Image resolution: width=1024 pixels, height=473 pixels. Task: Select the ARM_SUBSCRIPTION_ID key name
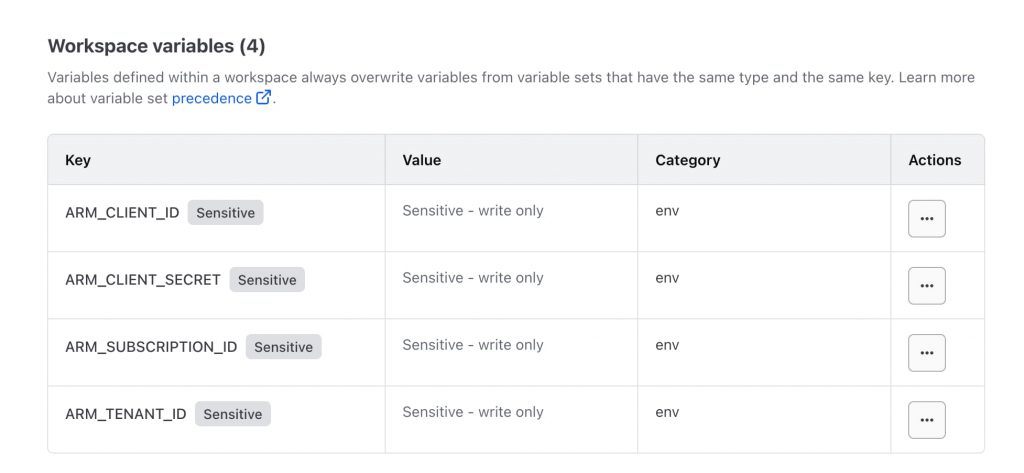click(x=151, y=347)
